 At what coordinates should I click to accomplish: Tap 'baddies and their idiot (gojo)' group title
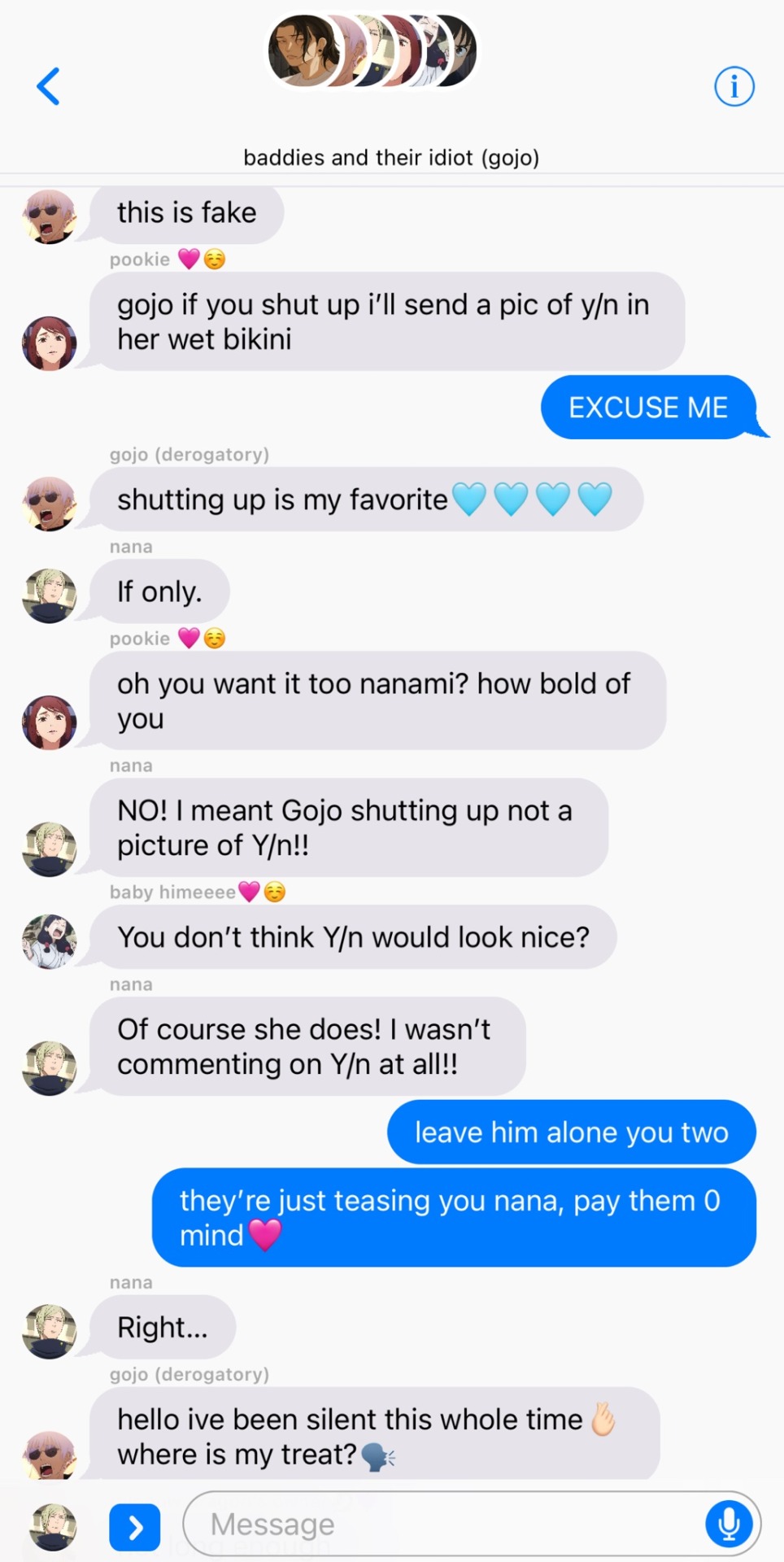tap(391, 157)
